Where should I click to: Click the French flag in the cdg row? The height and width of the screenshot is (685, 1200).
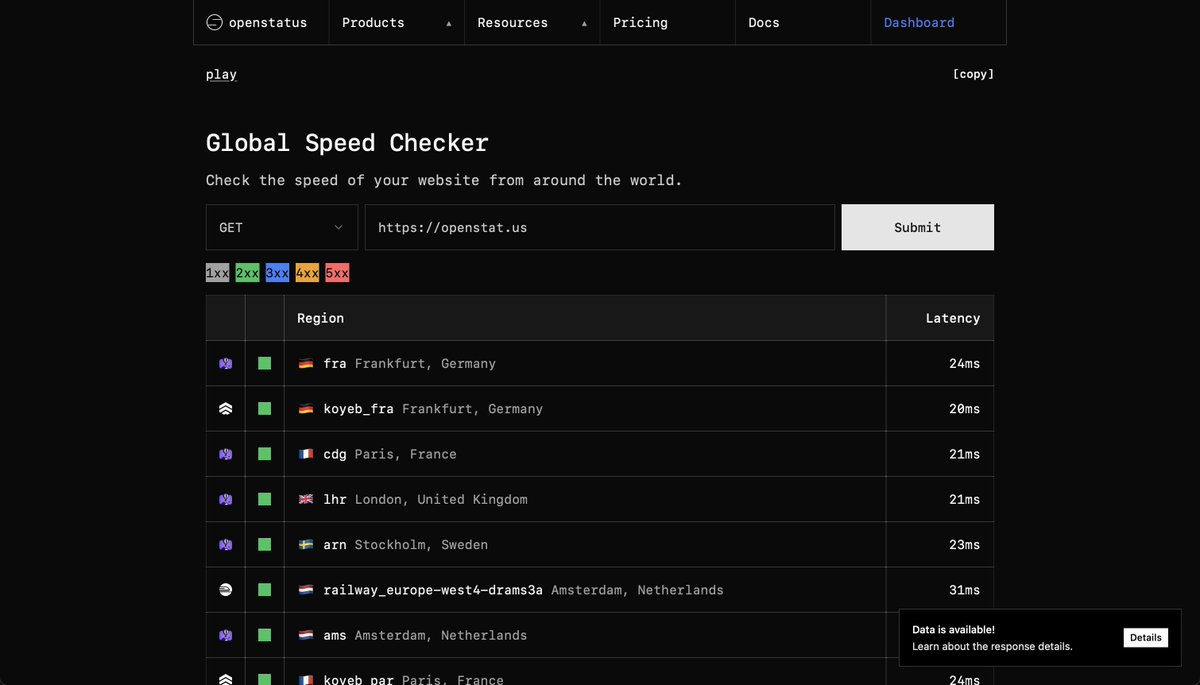(306, 454)
